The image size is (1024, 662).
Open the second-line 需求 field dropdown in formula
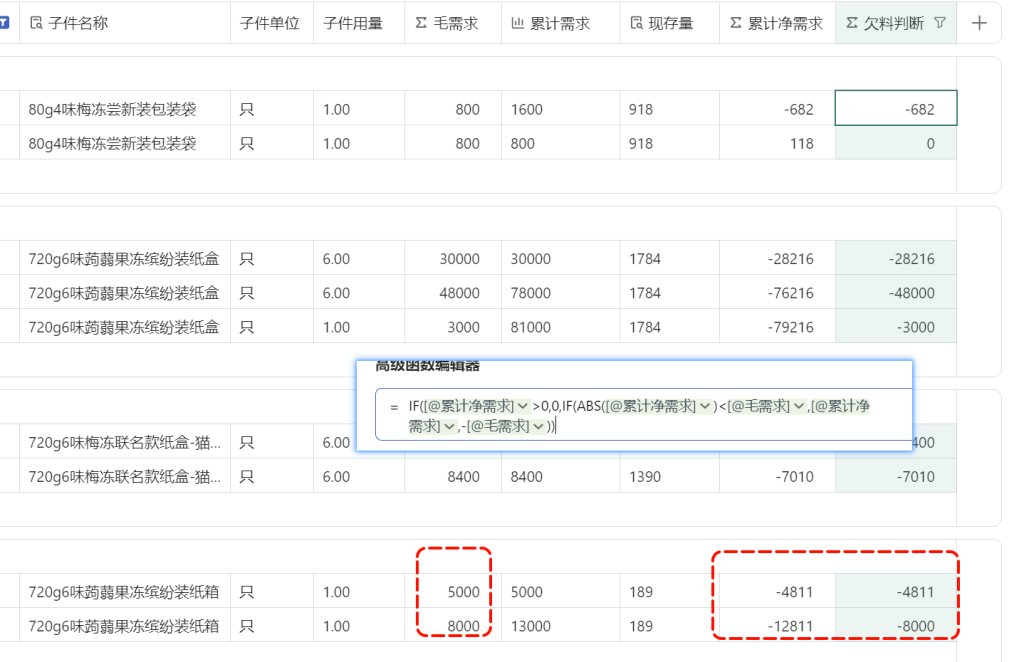coord(449,426)
